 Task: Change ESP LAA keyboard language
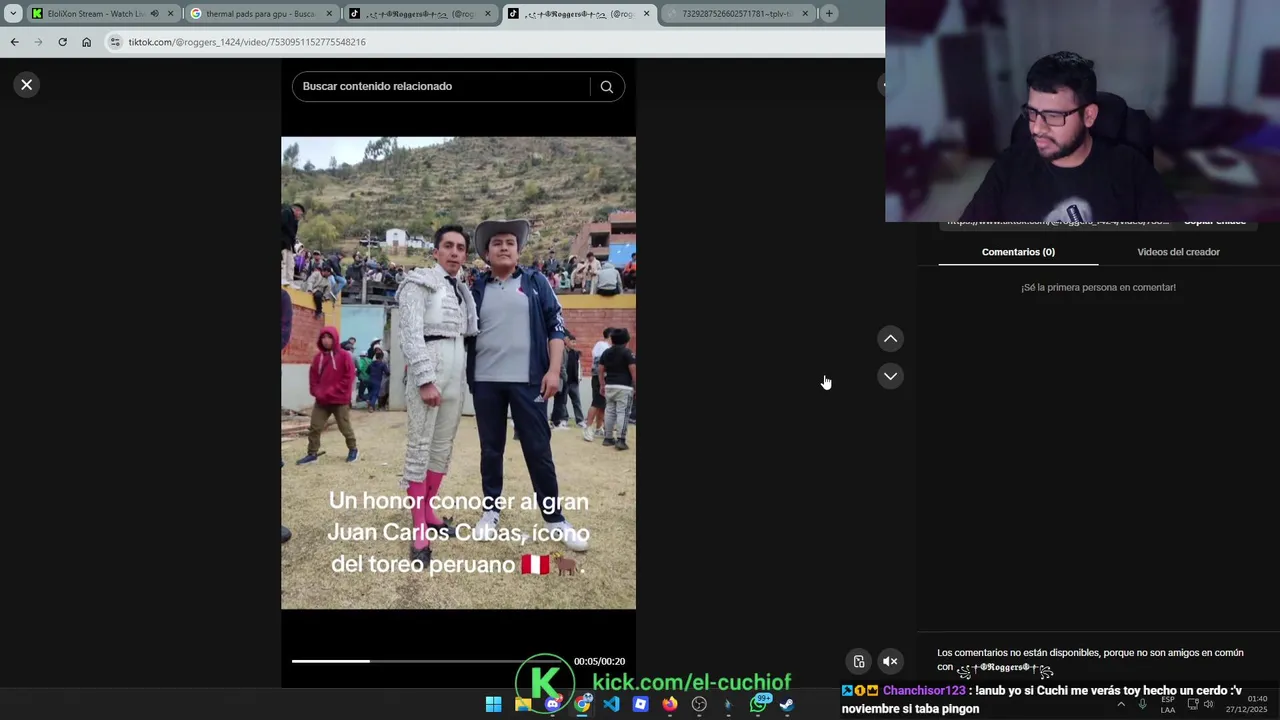(1168, 704)
